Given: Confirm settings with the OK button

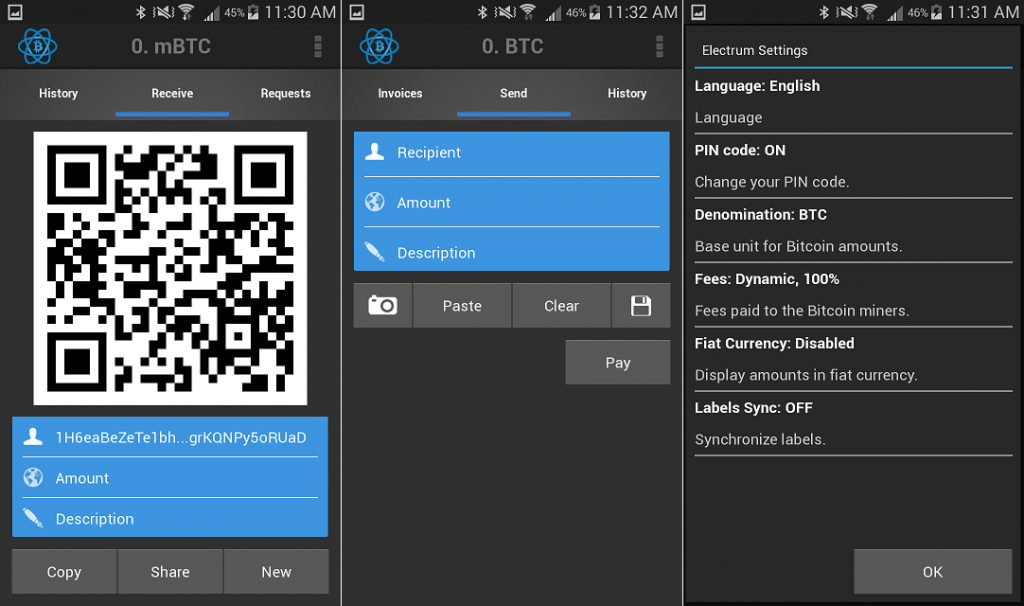Looking at the screenshot, I should tap(933, 571).
